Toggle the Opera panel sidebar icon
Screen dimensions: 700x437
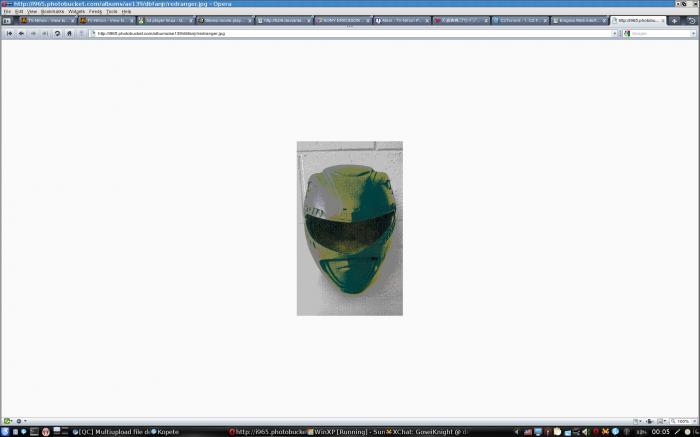(7, 21)
